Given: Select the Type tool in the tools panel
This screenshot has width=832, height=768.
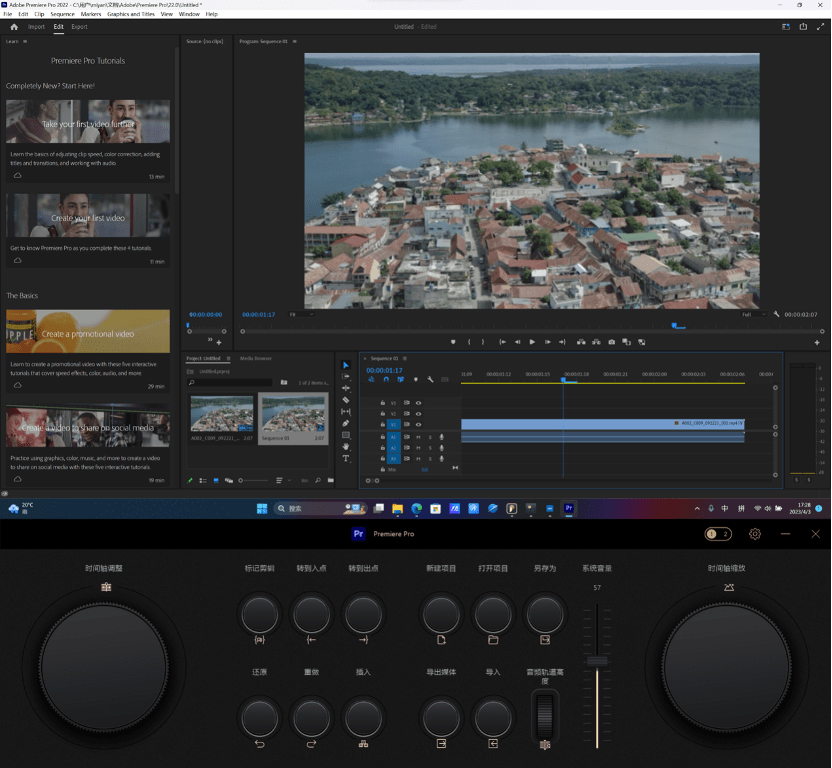Looking at the screenshot, I should coord(346,458).
